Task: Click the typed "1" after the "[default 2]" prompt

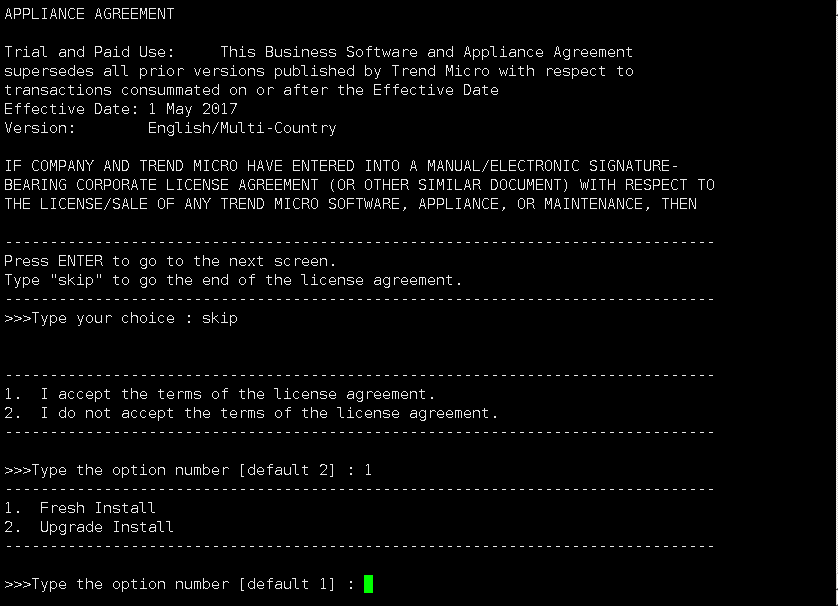Action: point(368,470)
